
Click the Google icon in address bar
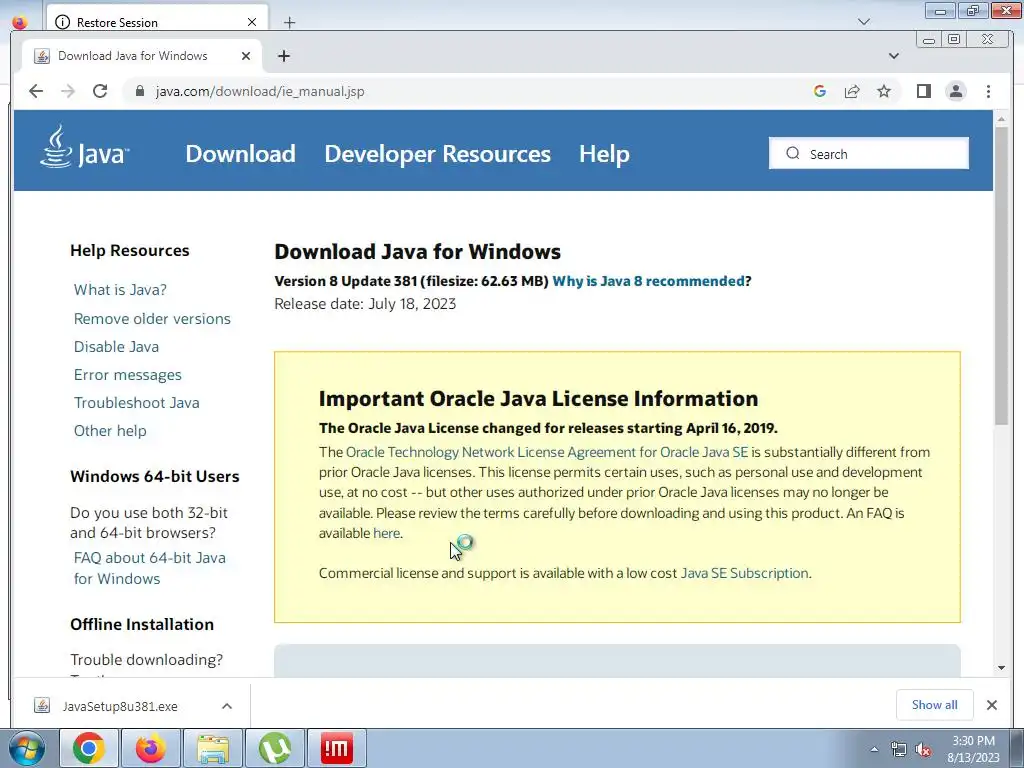(820, 91)
